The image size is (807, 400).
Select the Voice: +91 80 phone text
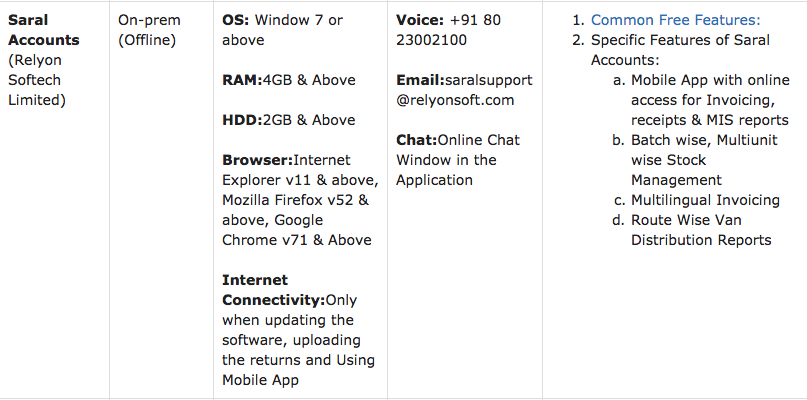(x=448, y=20)
